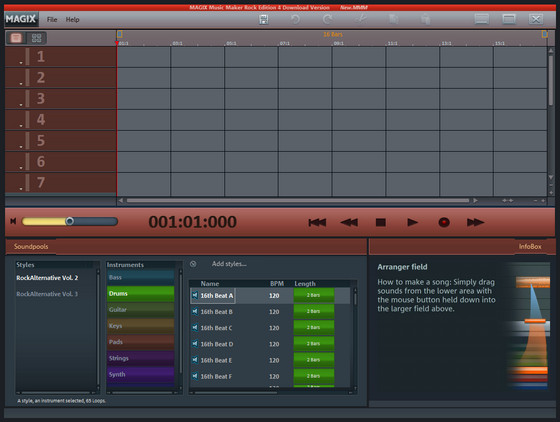The height and width of the screenshot is (422, 560).
Task: Preview 16th Beat D speaker icon
Action: tap(195, 344)
